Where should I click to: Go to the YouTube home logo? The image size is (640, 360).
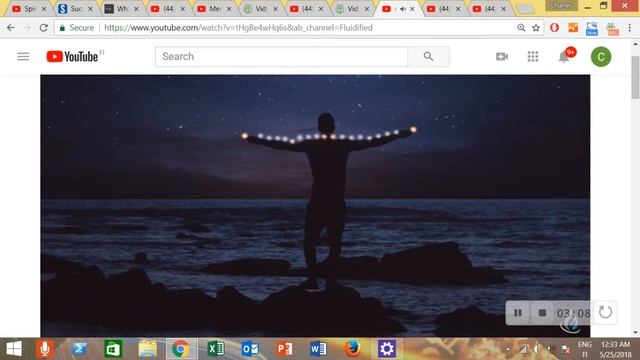coord(72,56)
